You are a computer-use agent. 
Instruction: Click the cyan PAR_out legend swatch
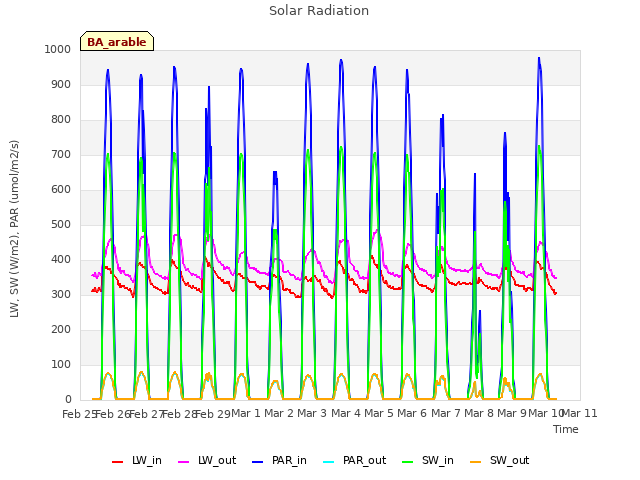[x=329, y=462]
